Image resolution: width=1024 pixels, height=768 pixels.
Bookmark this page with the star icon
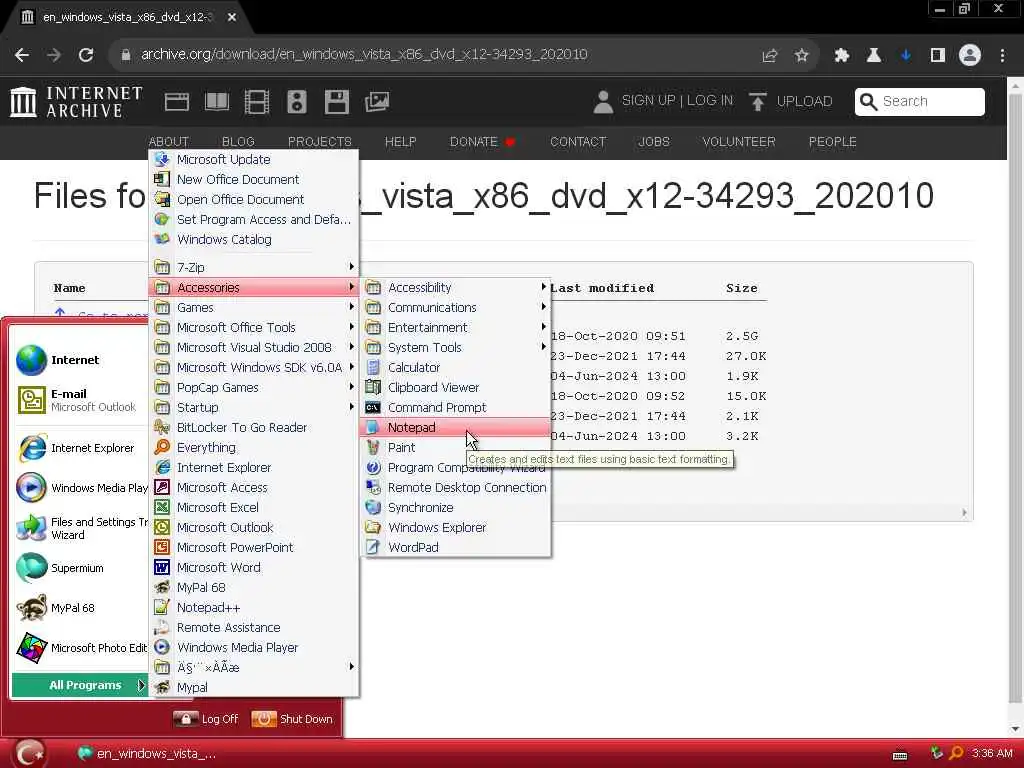[x=802, y=56]
